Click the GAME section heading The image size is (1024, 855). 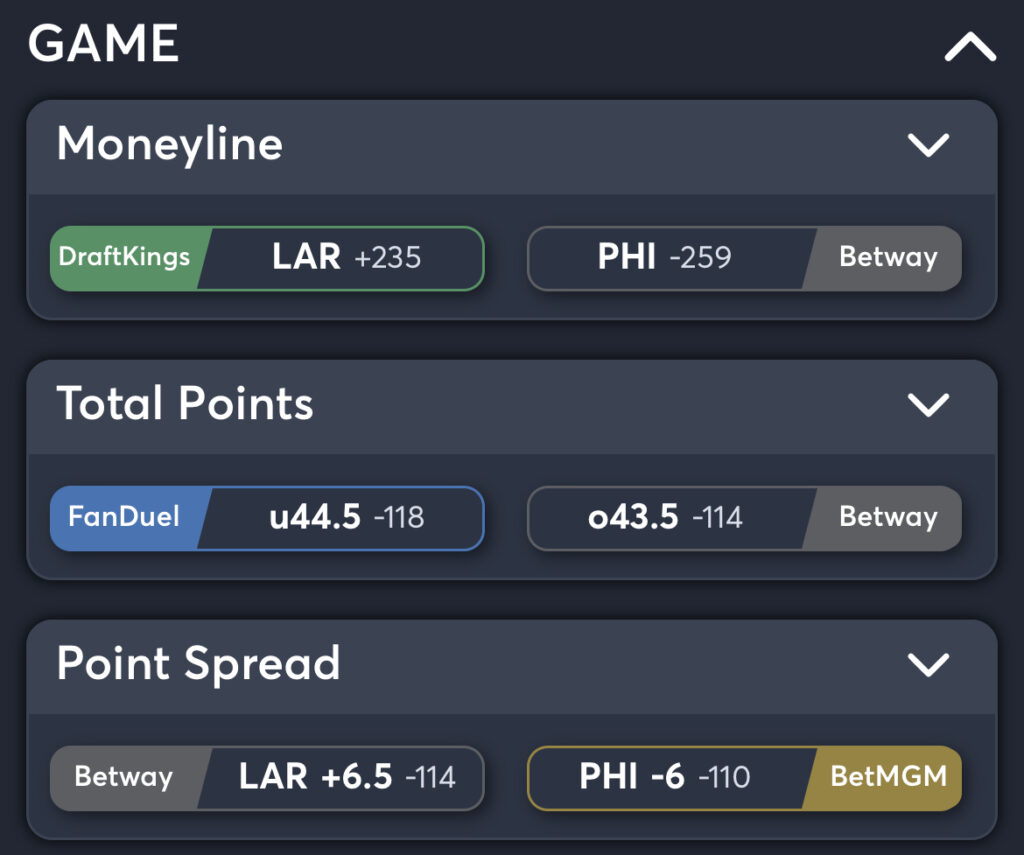(x=104, y=44)
